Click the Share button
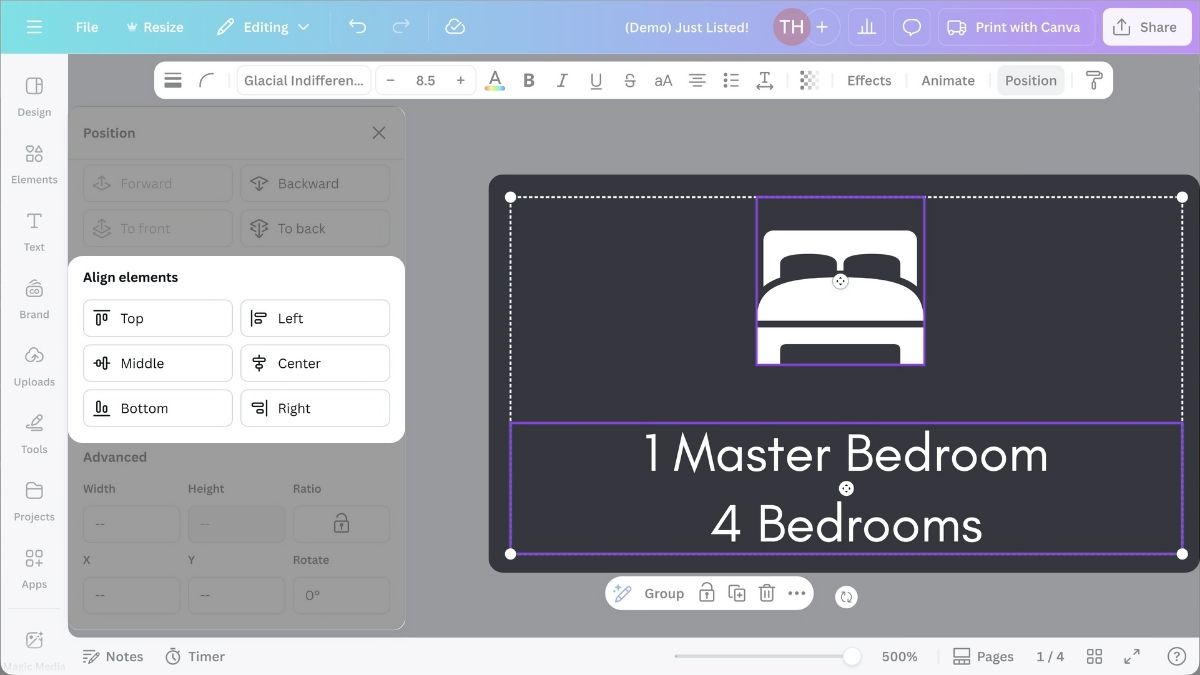This screenshot has height=675, width=1200. coord(1147,27)
